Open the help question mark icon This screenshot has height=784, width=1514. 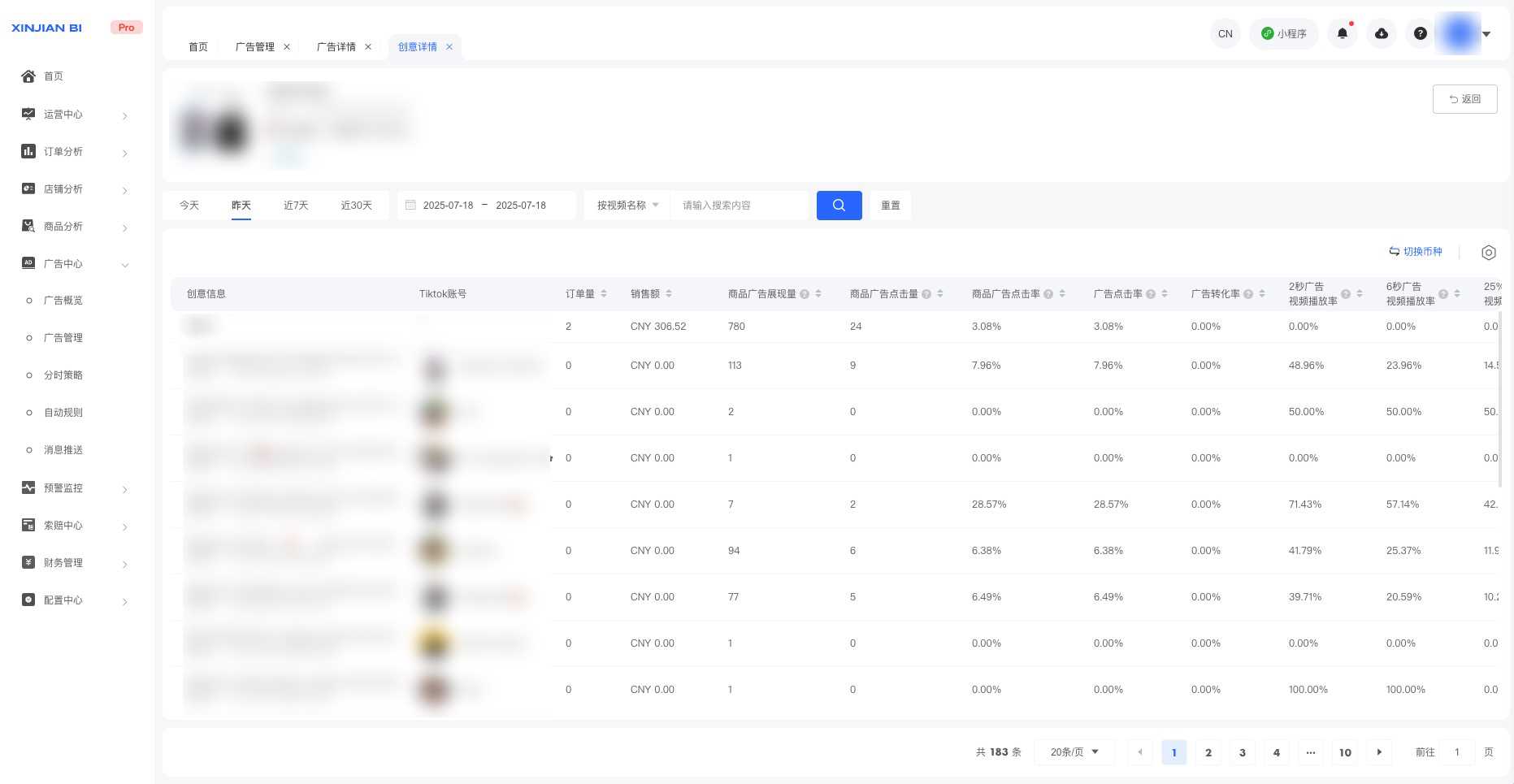[x=1421, y=33]
